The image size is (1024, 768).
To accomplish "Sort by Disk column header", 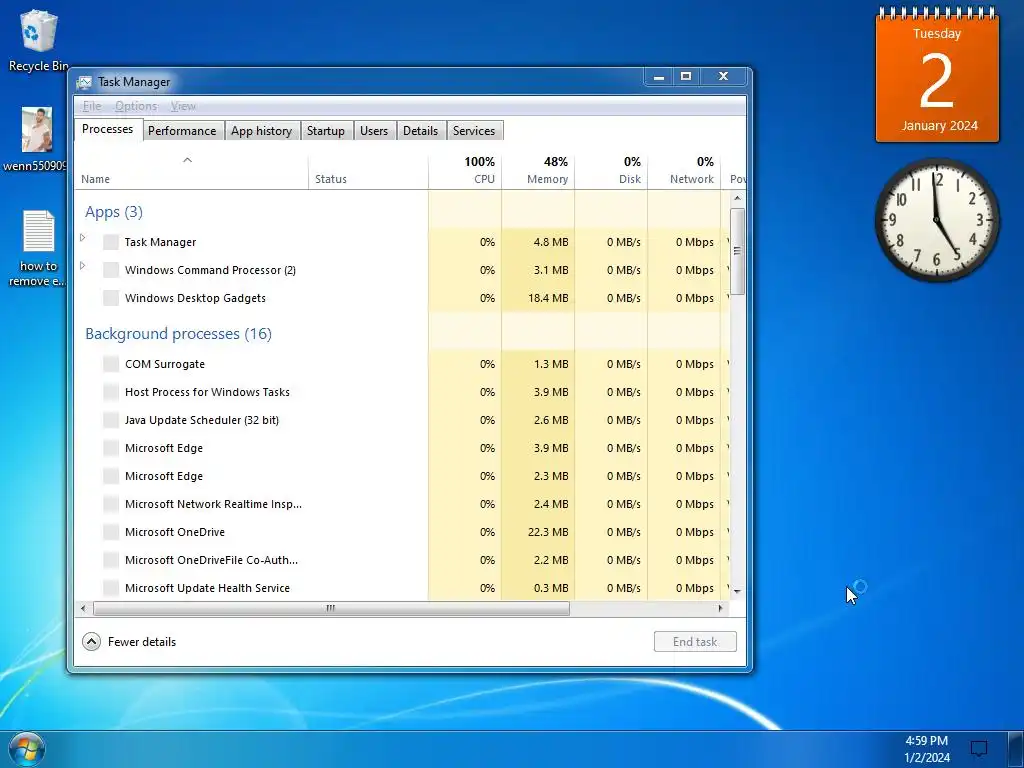I will coord(611,172).
